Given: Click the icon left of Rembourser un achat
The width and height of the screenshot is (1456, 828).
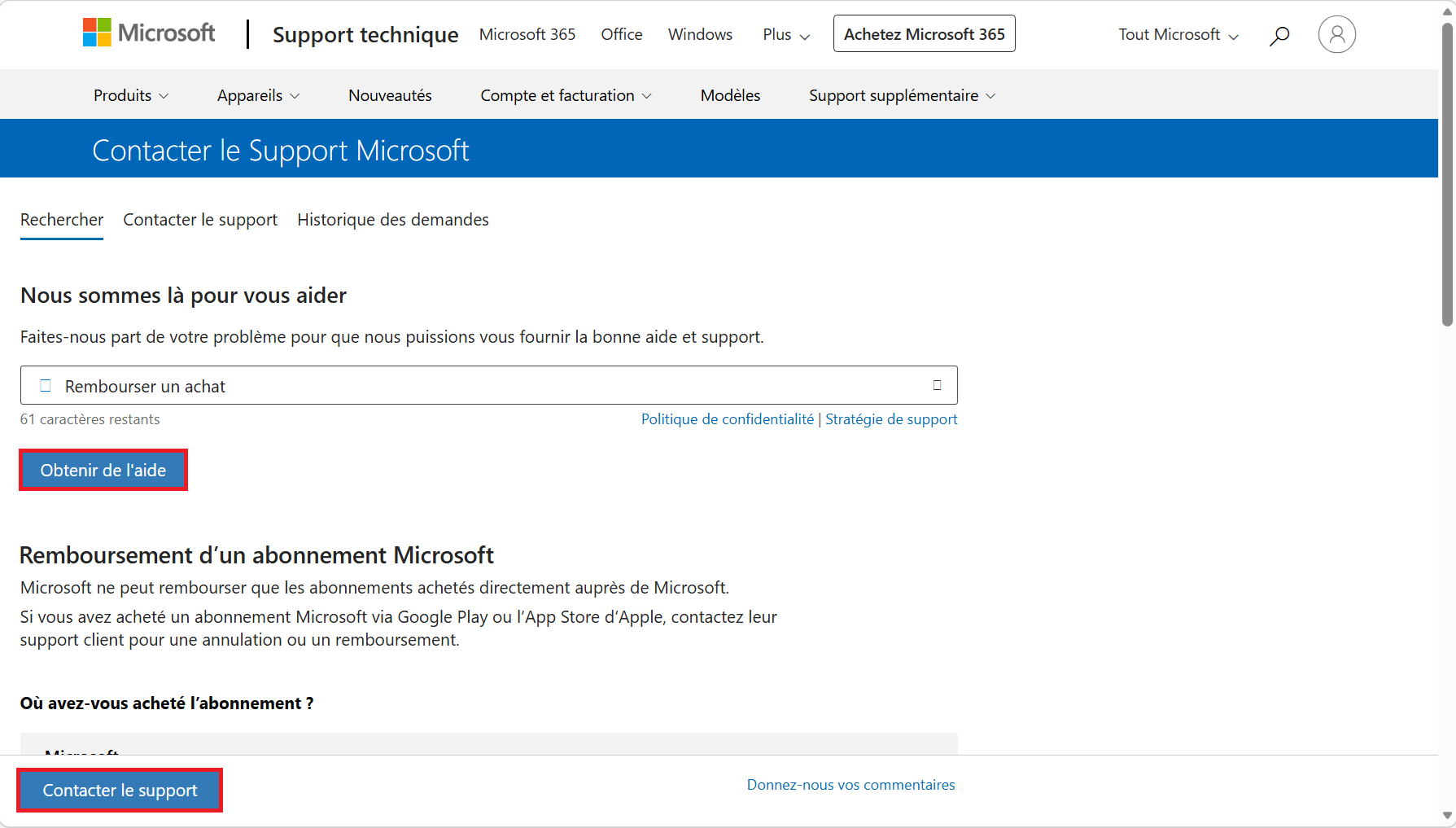Looking at the screenshot, I should point(46,386).
